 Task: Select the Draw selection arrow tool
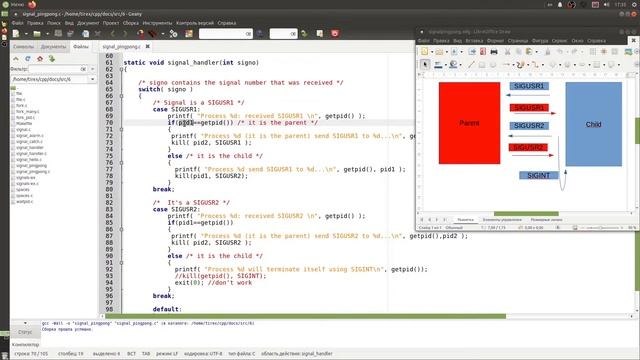[x=425, y=64]
